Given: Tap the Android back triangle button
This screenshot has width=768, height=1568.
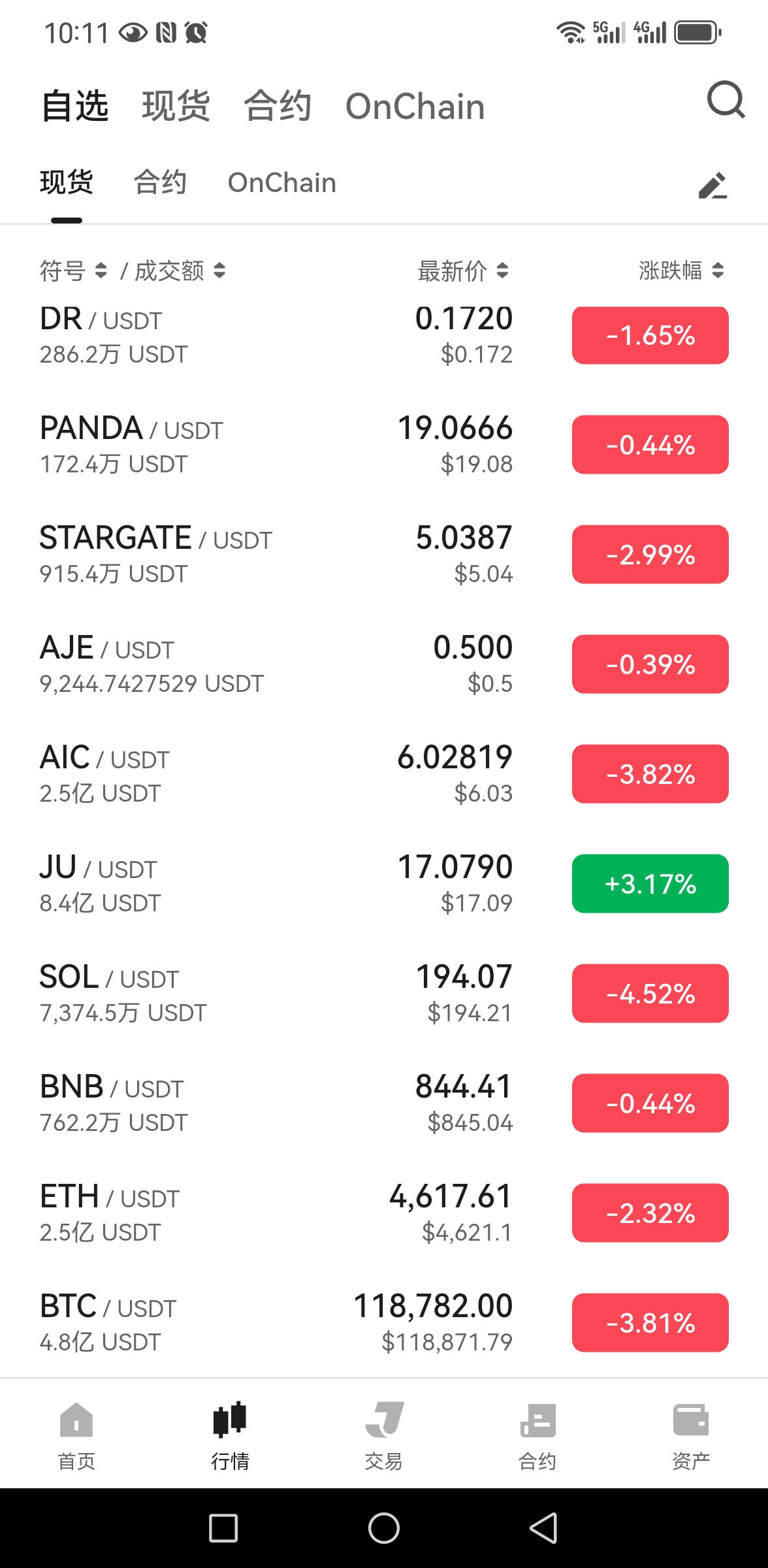Looking at the screenshot, I should point(543,1528).
